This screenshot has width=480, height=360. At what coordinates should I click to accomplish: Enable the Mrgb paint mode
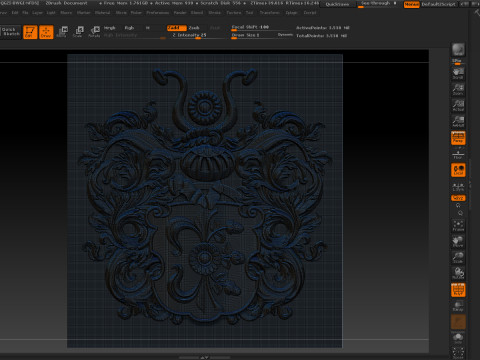(x=110, y=28)
